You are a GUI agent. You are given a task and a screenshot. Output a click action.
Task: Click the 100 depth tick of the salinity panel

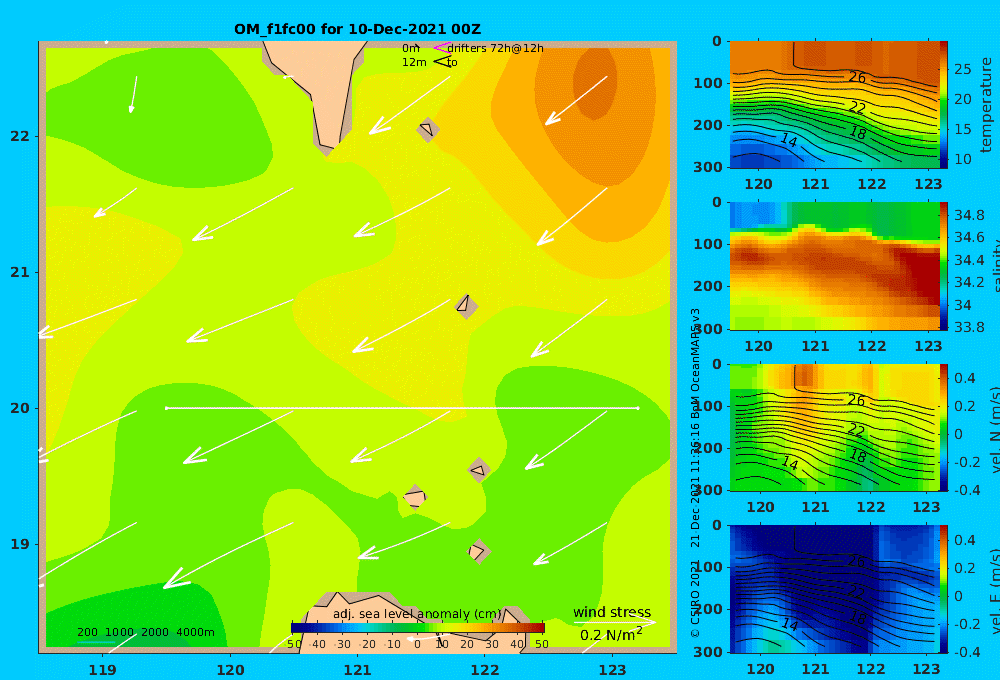[708, 244]
